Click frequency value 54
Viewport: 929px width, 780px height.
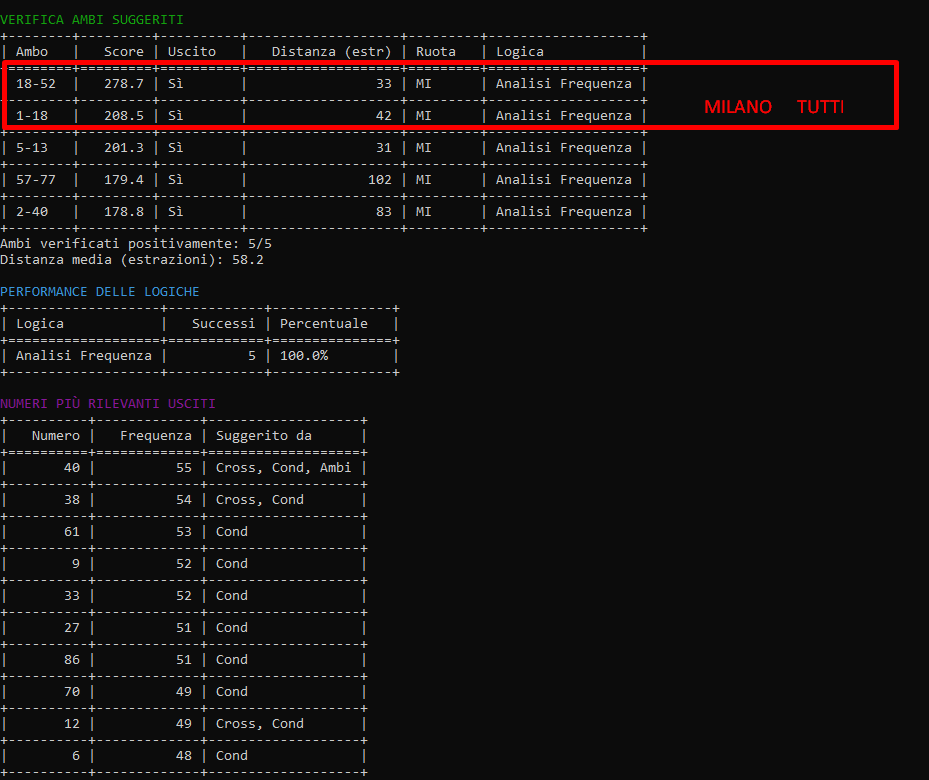pos(184,499)
